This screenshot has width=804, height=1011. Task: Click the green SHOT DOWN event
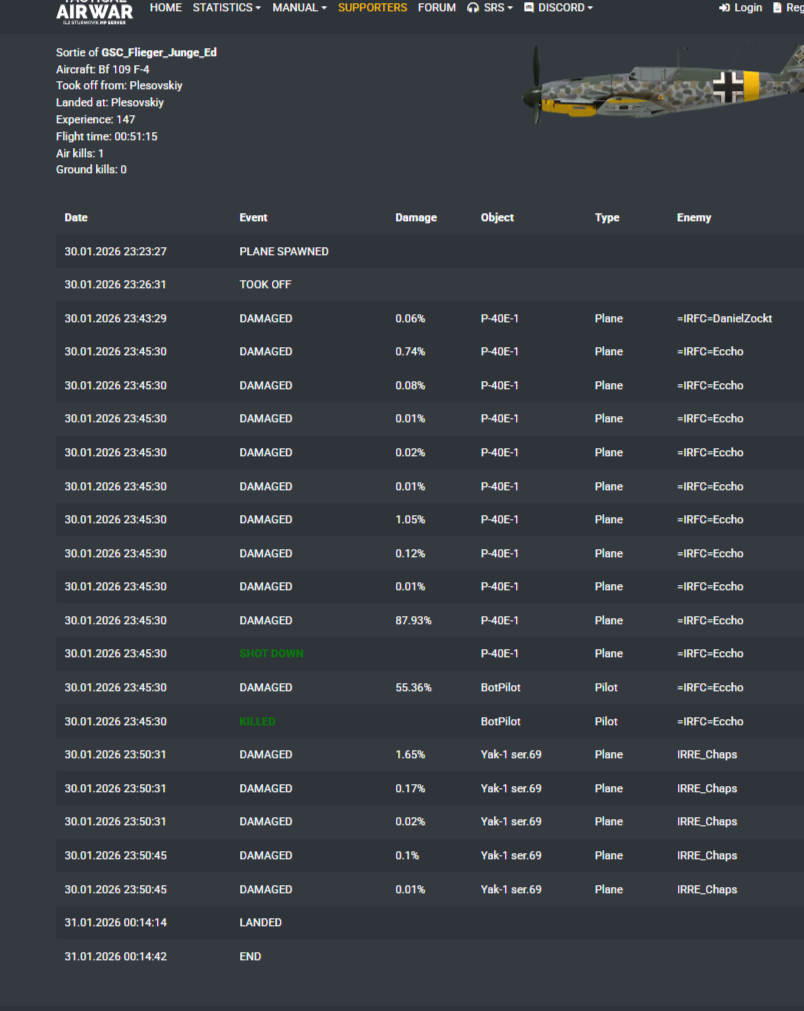pyautogui.click(x=271, y=654)
